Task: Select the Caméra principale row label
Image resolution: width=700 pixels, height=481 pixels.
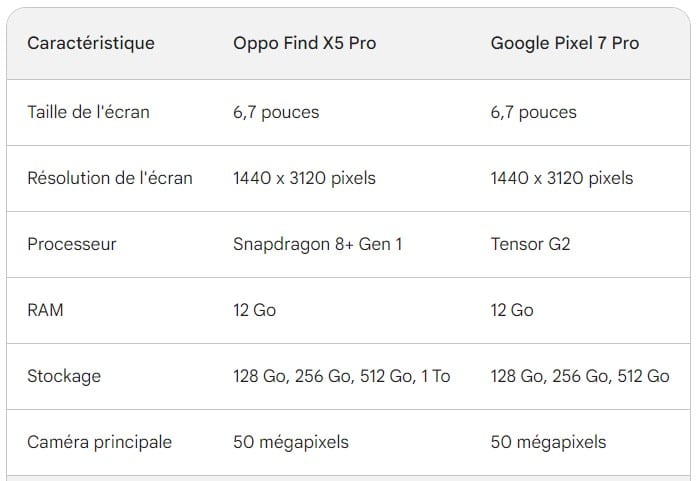Action: [x=99, y=442]
